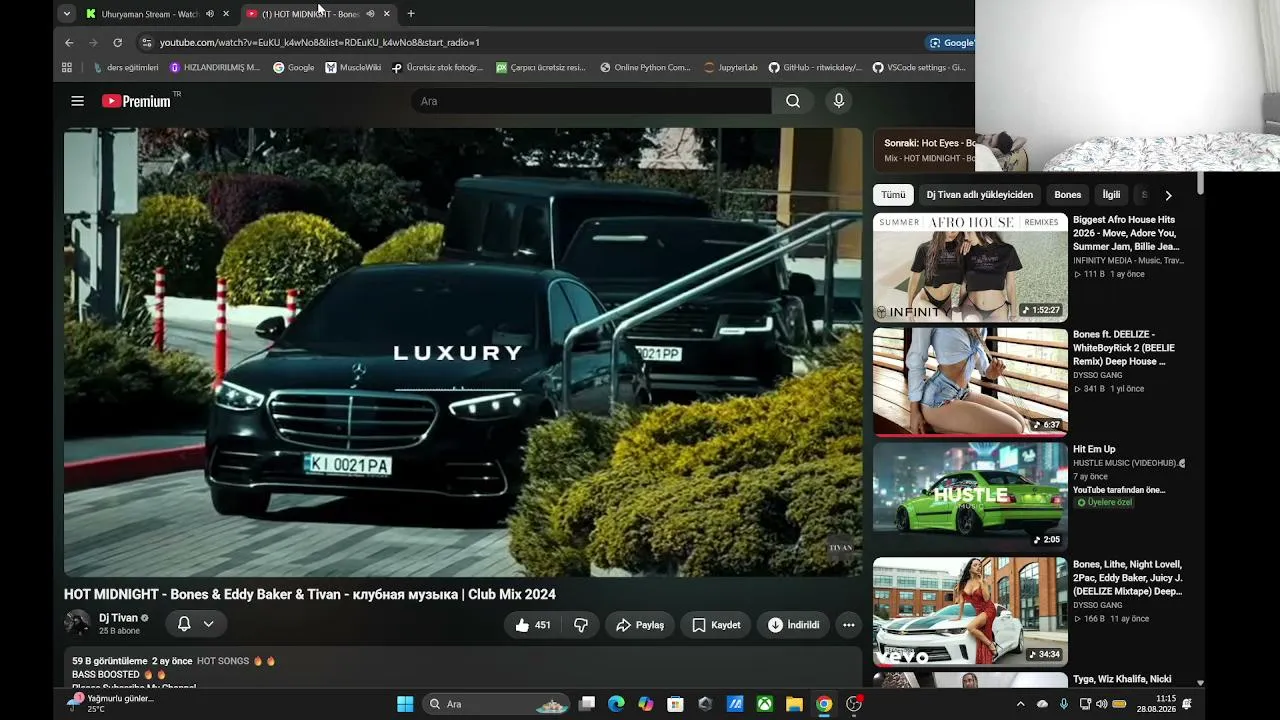
Task: View site information icon in address bar
Action: [x=146, y=42]
